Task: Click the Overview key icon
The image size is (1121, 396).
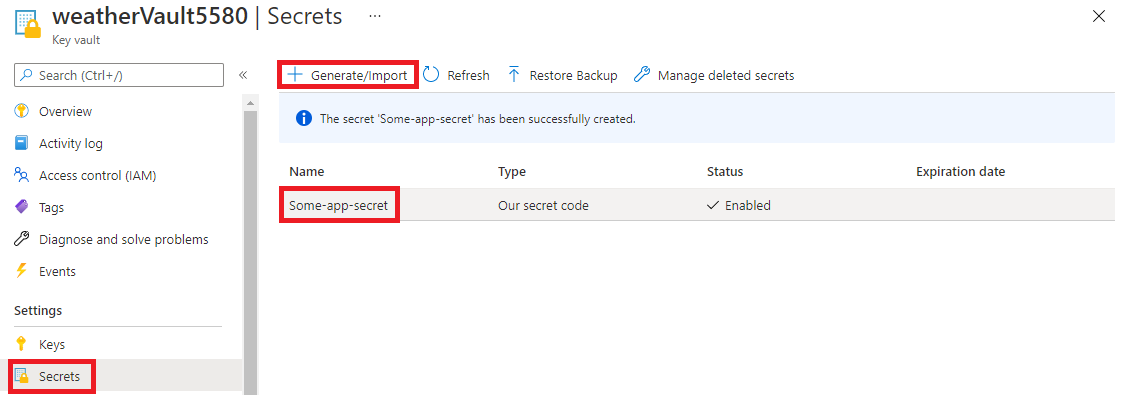Action: click(x=21, y=111)
